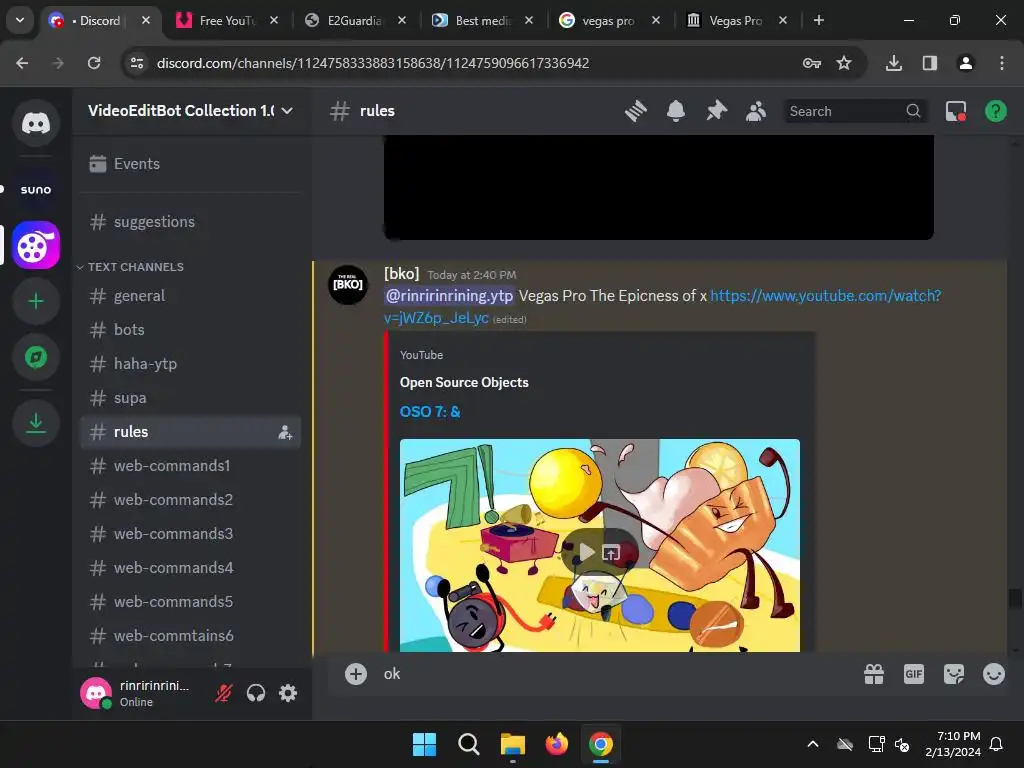Click [bko] user avatar
Image resolution: width=1024 pixels, height=768 pixels.
click(347, 285)
